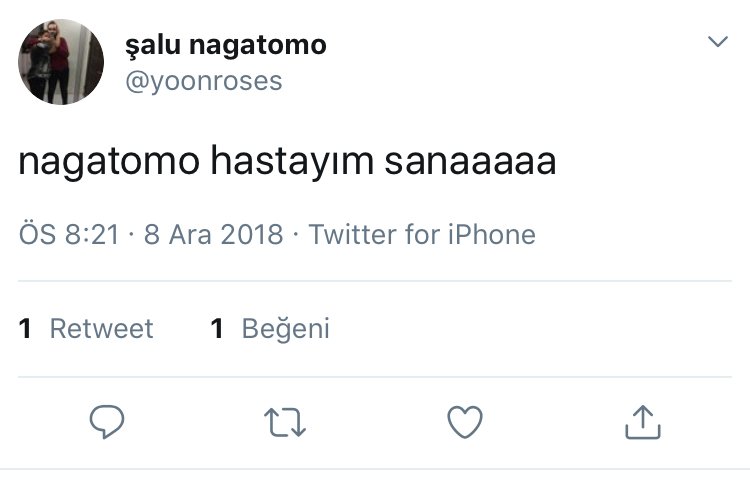The image size is (750, 500).
Task: Like the tweet with the heart icon
Action: (464, 423)
